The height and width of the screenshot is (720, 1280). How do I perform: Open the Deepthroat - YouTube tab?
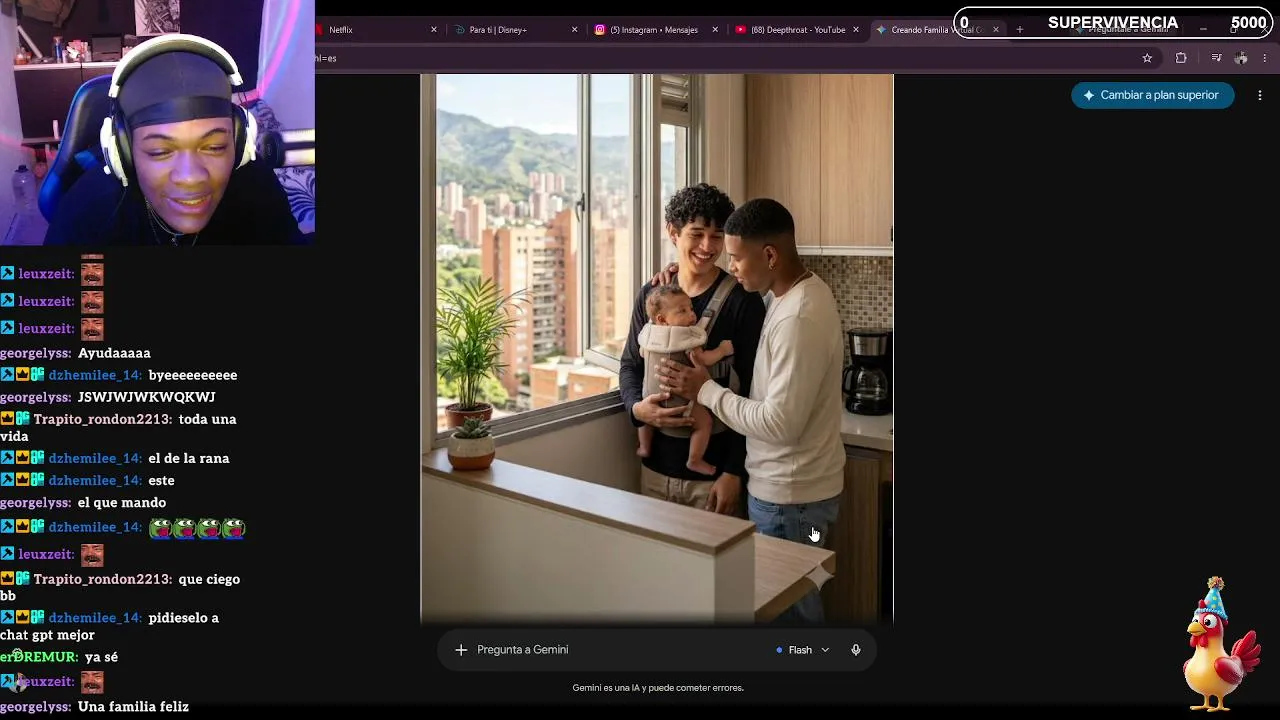pos(796,30)
